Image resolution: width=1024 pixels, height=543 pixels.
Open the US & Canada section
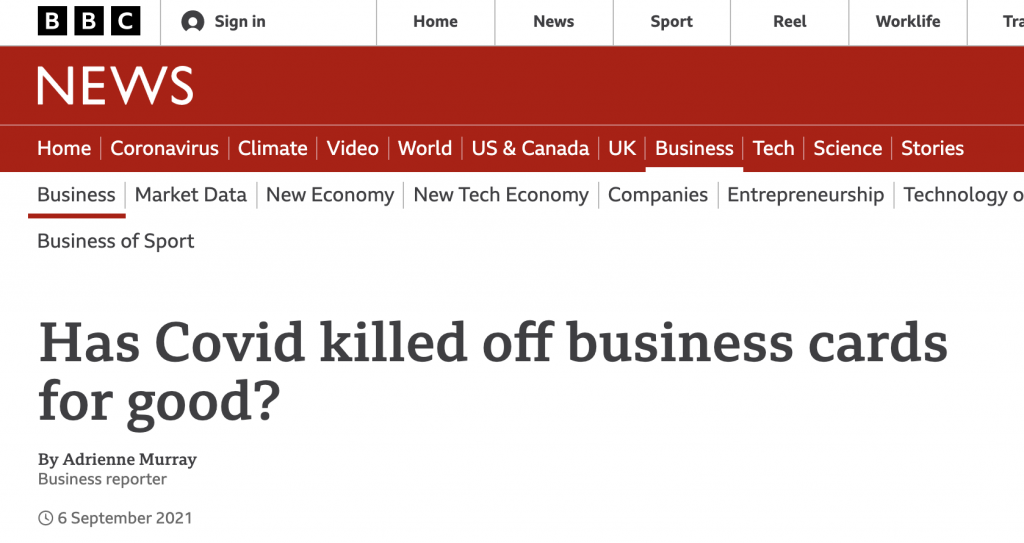coord(530,148)
